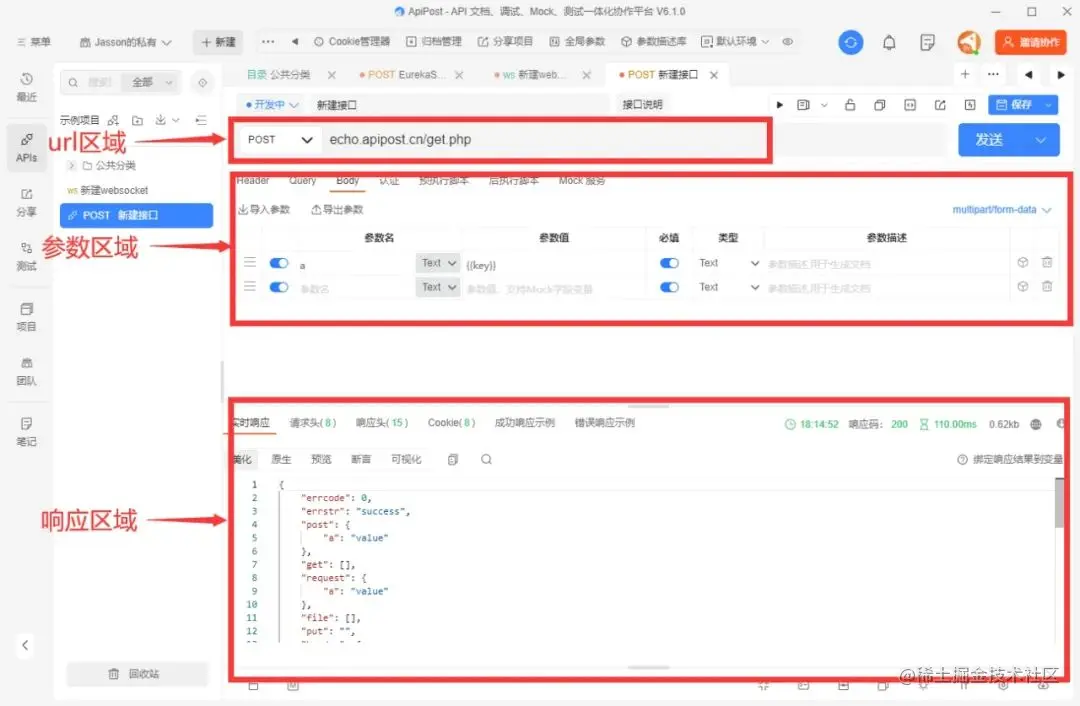The height and width of the screenshot is (706, 1080).
Task: Open the tab bar more options ellipsis
Action: [x=993, y=74]
